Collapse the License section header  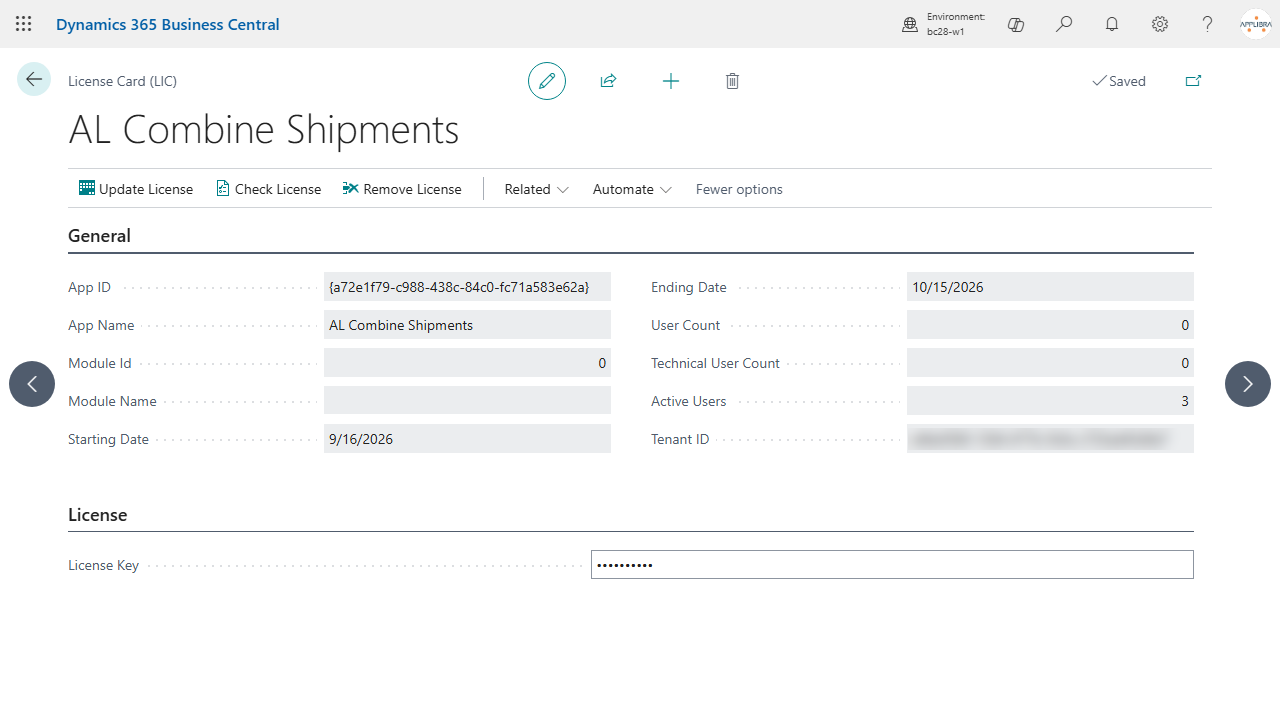pos(97,515)
